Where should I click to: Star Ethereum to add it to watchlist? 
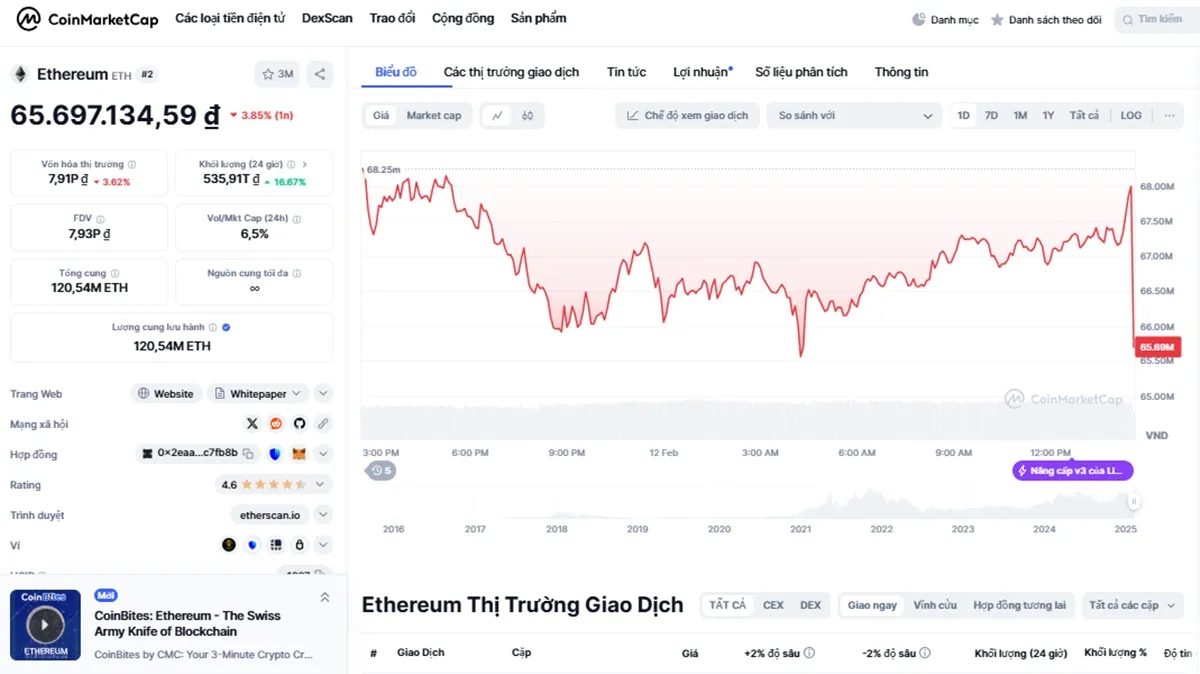pos(267,74)
